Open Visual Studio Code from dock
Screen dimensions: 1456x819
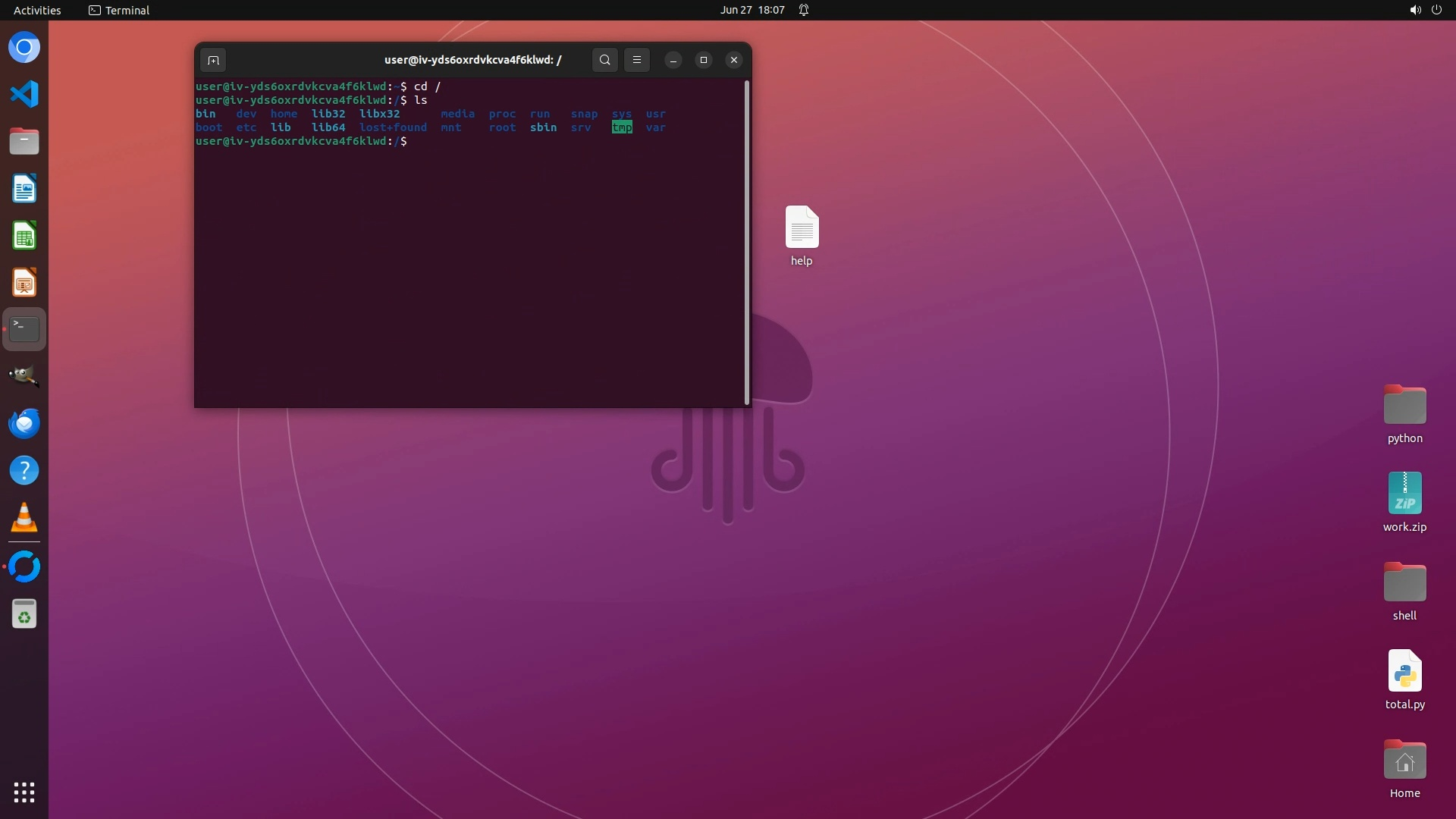[x=24, y=94]
